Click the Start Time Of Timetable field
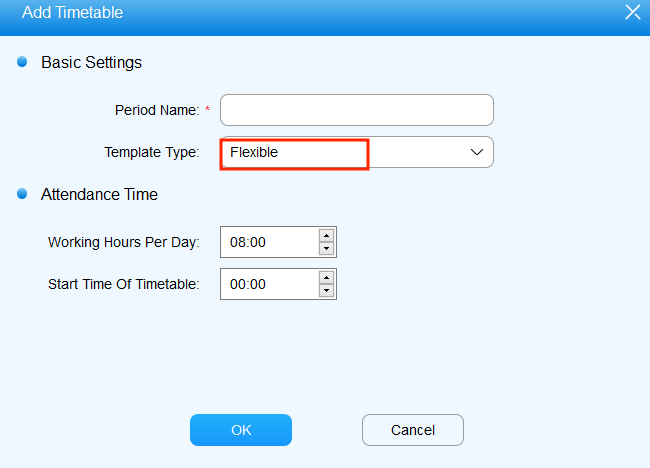The height and width of the screenshot is (468, 650). click(269, 284)
